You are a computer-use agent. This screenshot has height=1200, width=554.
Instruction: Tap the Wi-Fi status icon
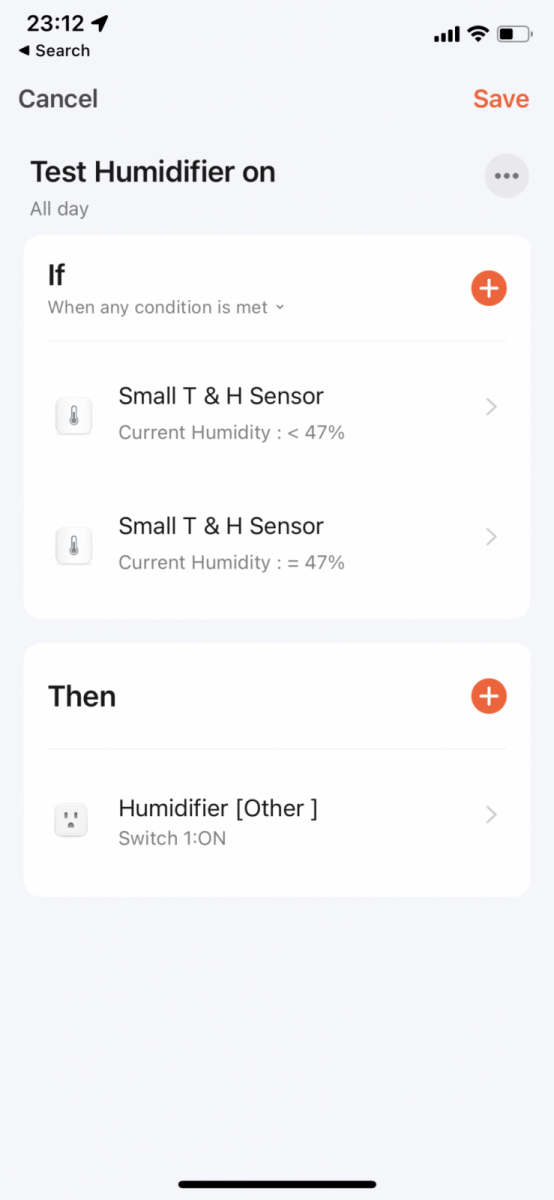click(478, 34)
